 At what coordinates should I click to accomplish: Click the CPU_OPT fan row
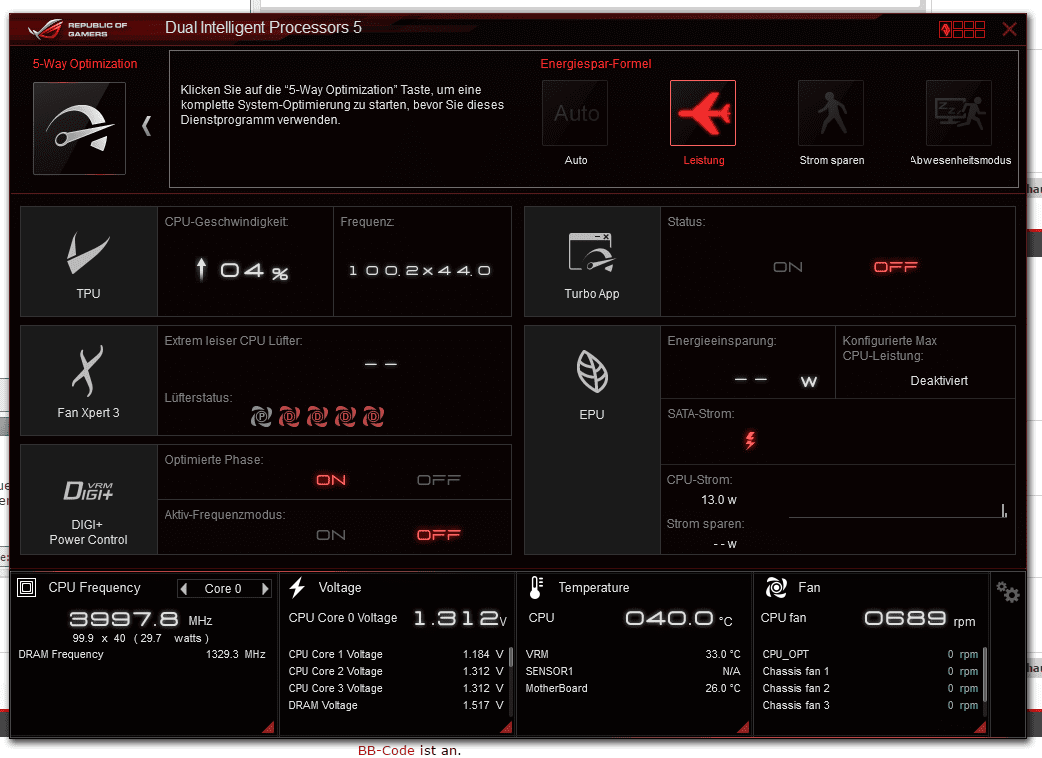870,654
